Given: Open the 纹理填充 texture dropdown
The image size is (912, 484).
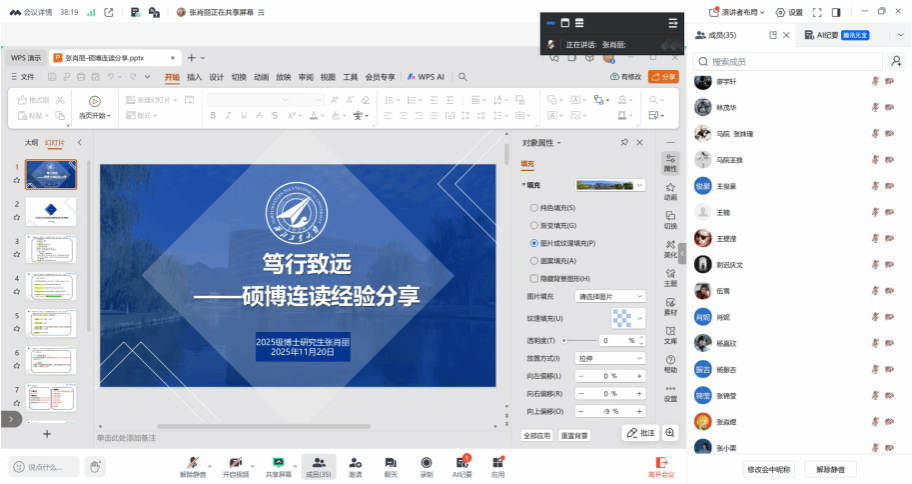Looking at the screenshot, I should coord(627,318).
